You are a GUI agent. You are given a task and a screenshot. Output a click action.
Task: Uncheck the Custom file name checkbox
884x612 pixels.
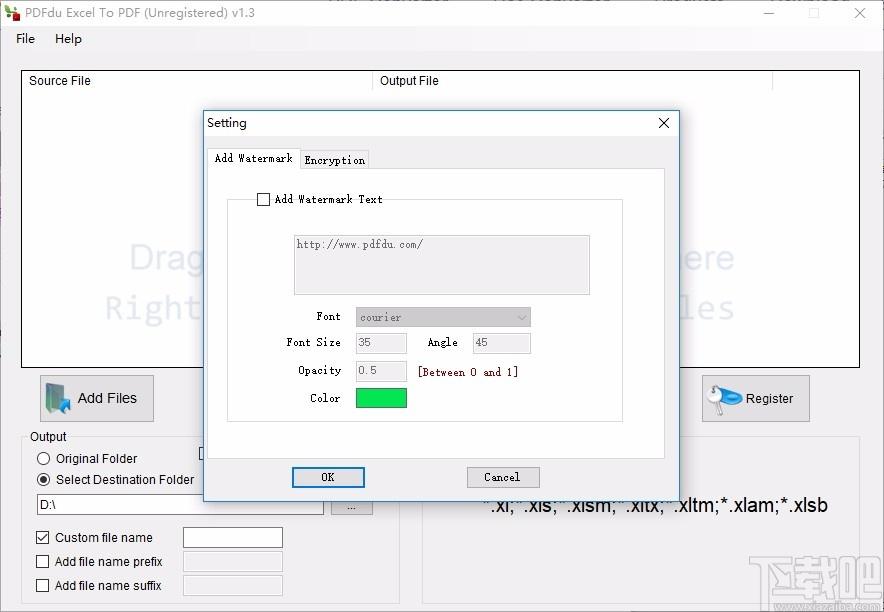pyautogui.click(x=42, y=538)
